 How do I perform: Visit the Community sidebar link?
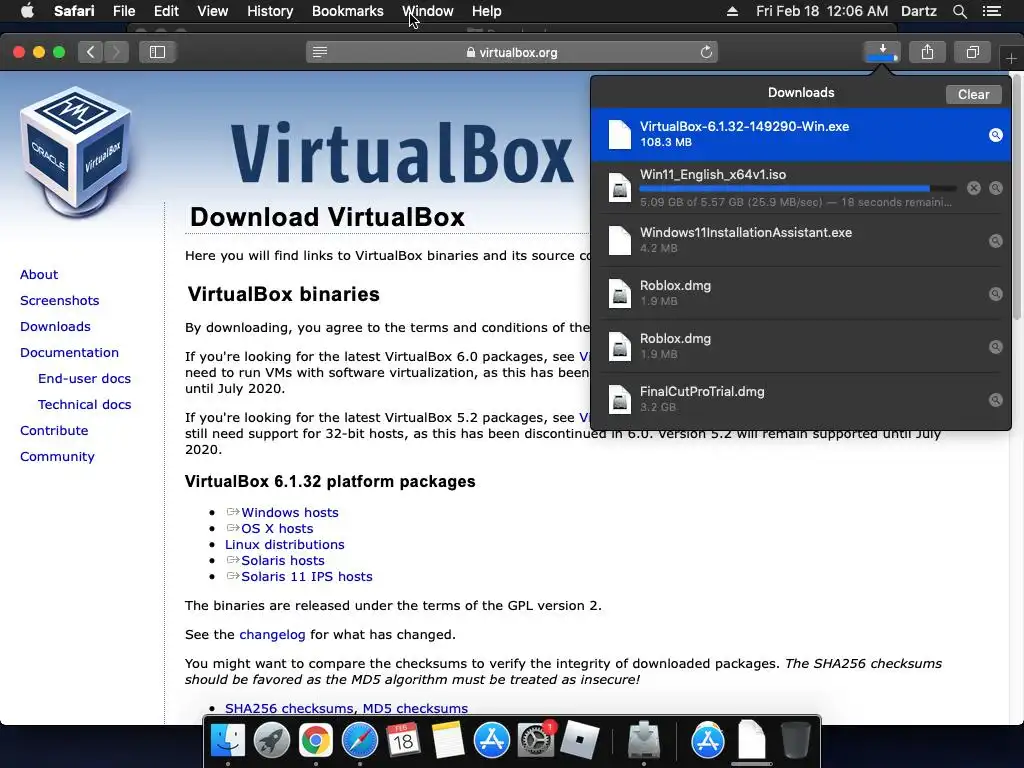[57, 456]
